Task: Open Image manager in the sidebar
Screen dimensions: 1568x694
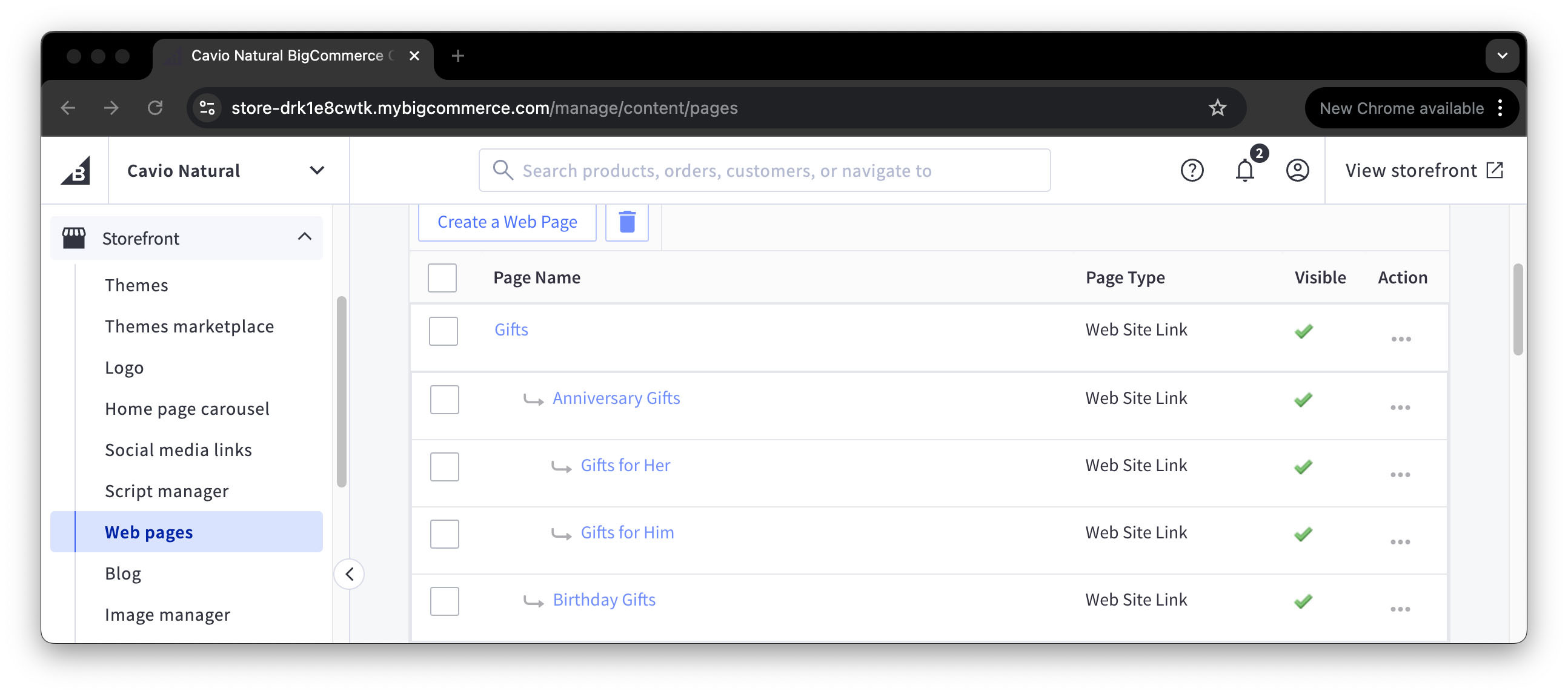Action: 167,615
